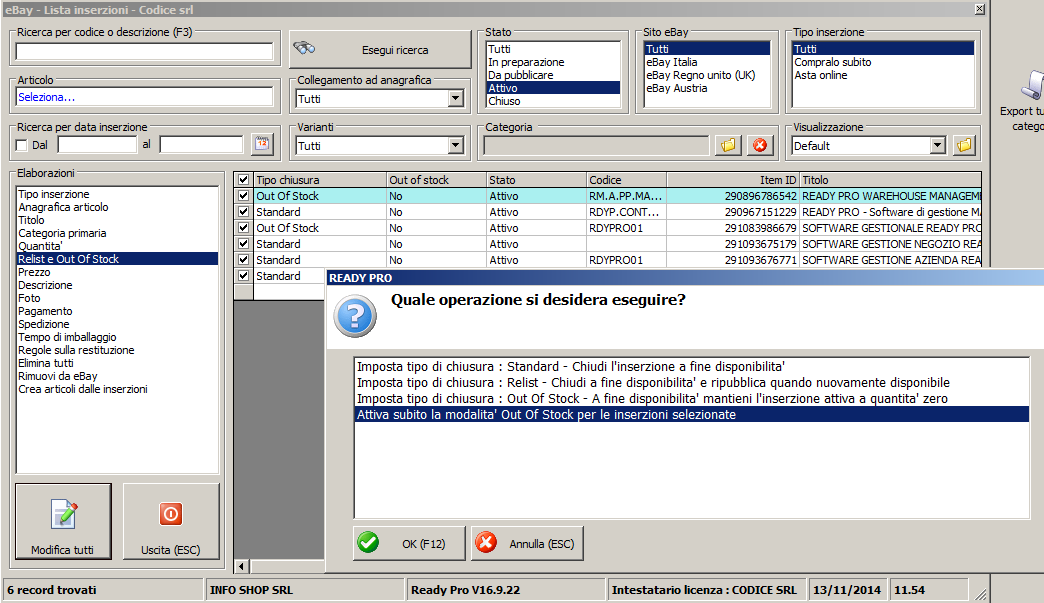The height and width of the screenshot is (603, 1044).
Task: Click the Dal start date field
Action: pos(97,144)
